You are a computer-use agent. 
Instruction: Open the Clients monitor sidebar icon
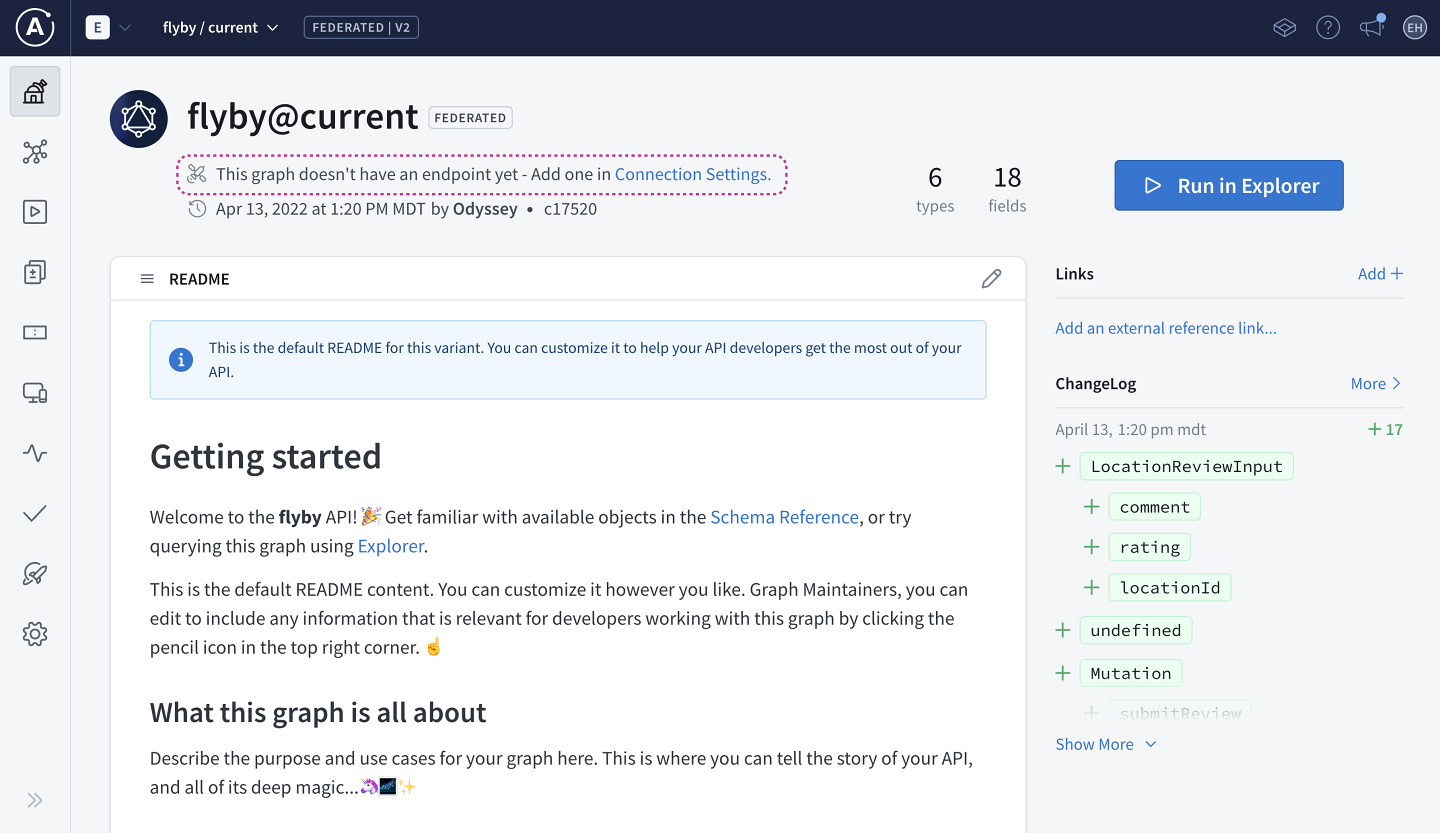pos(35,393)
